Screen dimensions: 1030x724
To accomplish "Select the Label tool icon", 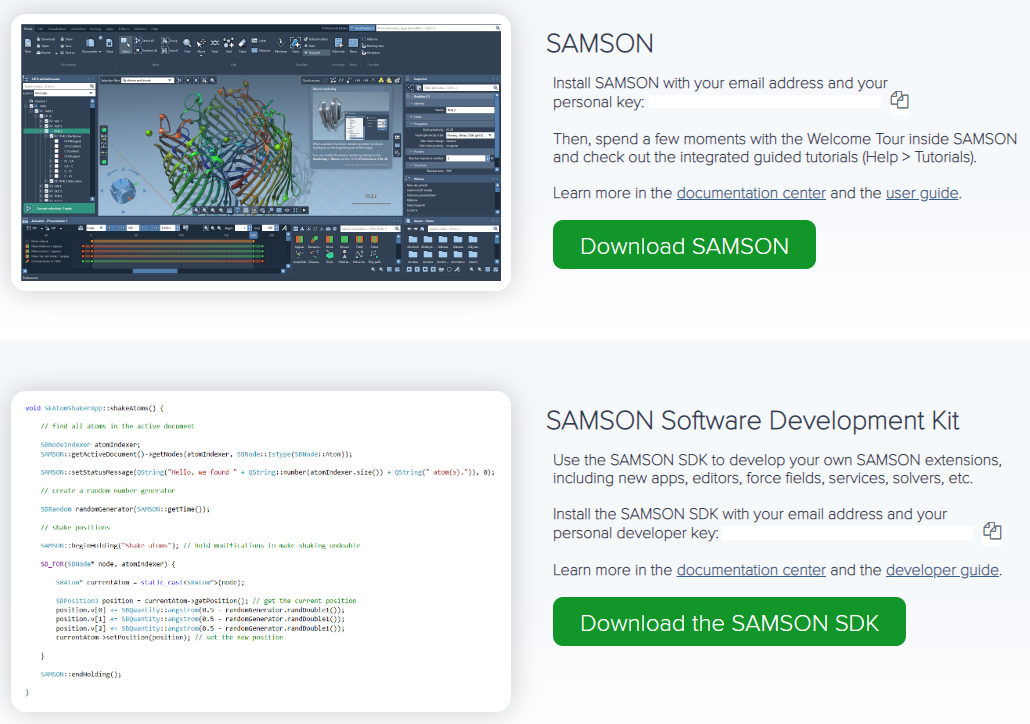I will [255, 40].
